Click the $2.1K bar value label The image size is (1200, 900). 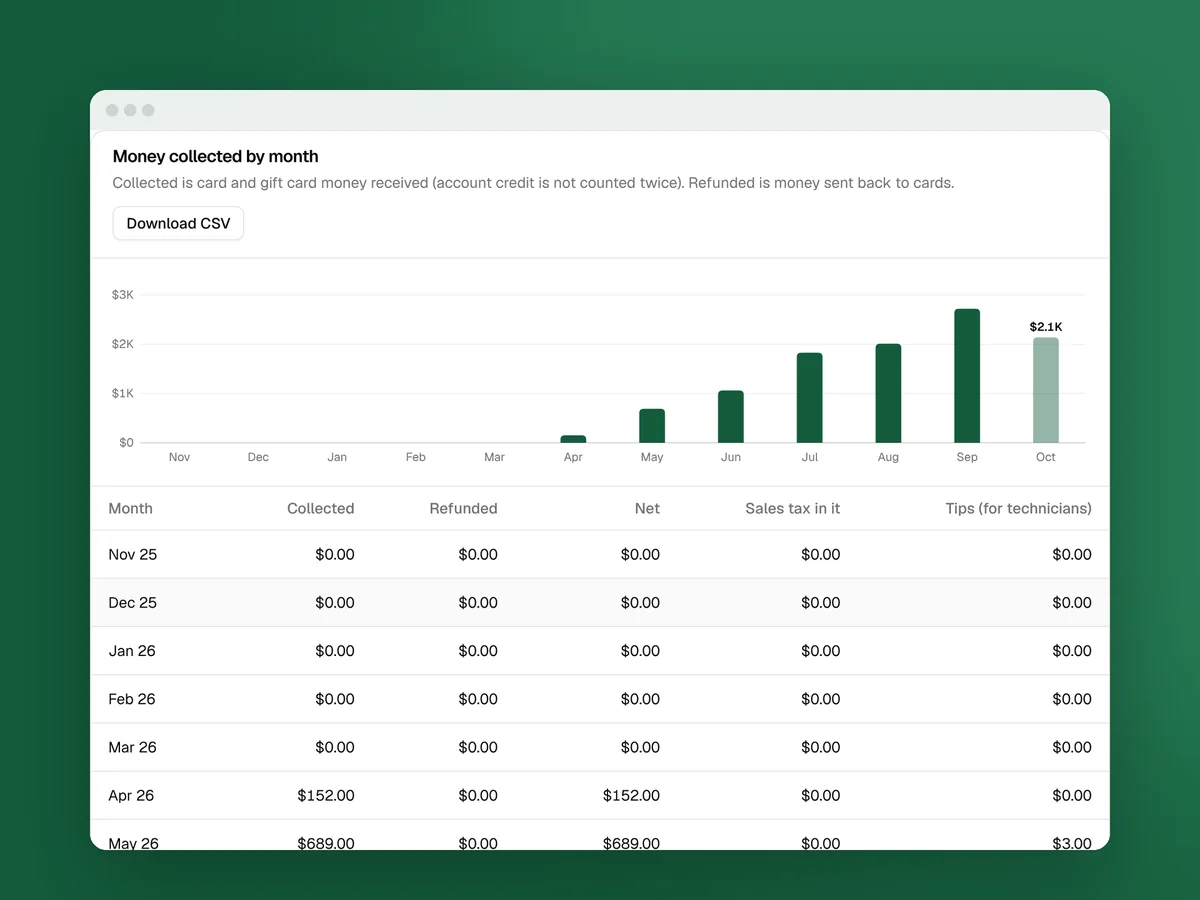point(1046,327)
